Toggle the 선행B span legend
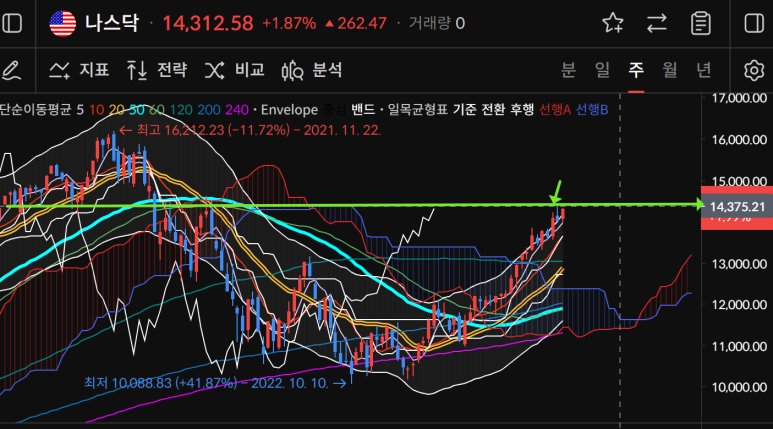This screenshot has width=773, height=429. [592, 109]
